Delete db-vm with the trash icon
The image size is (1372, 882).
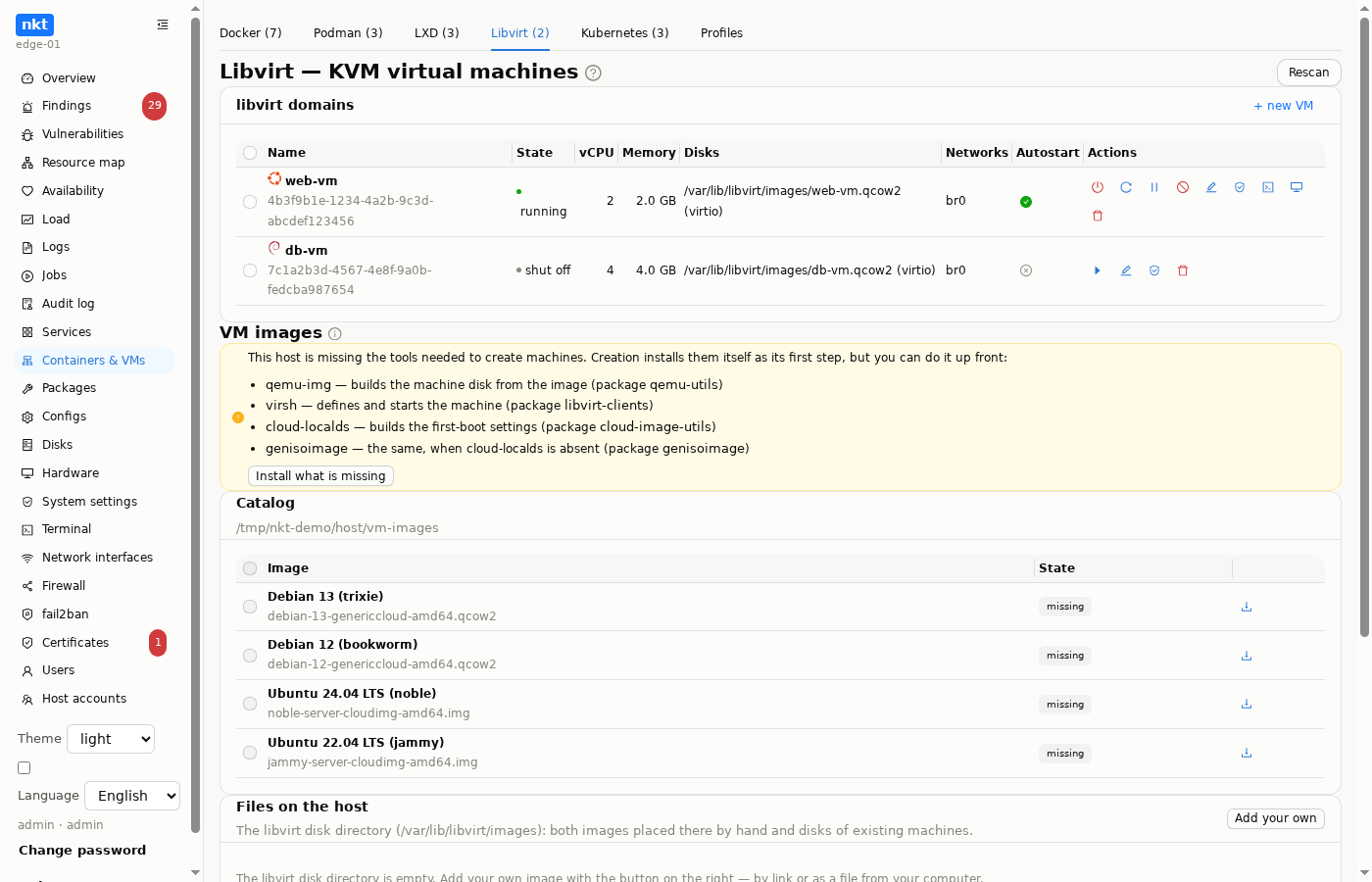pos(1183,270)
